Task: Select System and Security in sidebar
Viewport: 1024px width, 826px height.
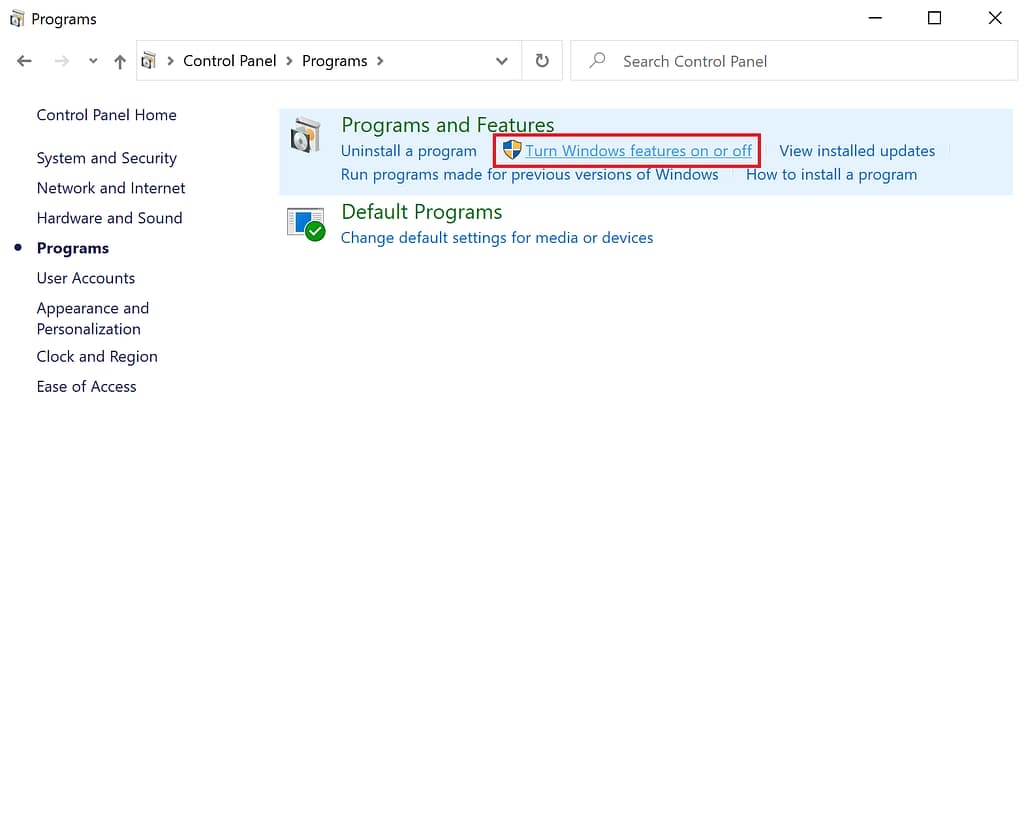Action: coord(106,158)
